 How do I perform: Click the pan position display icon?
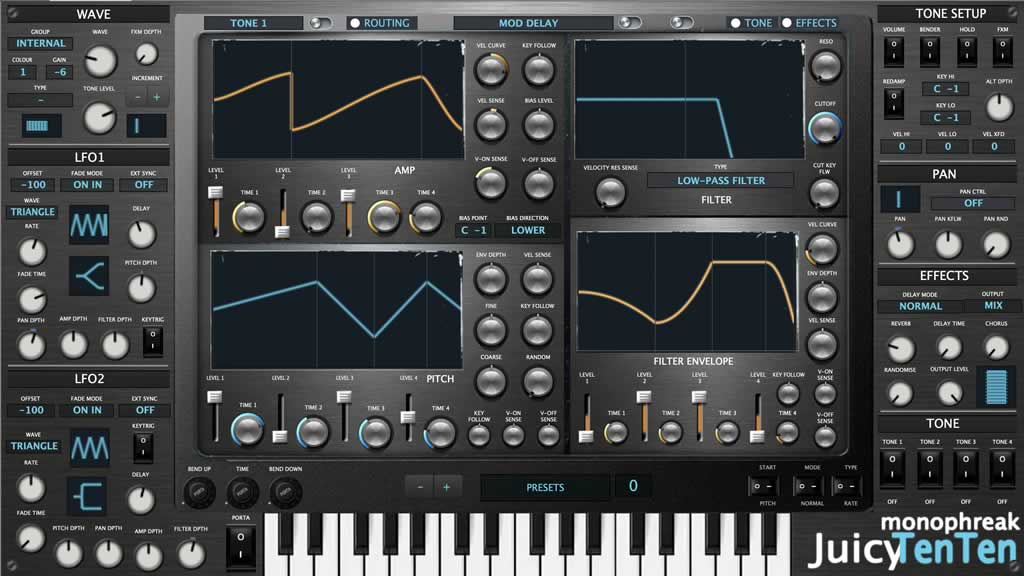pyautogui.click(x=900, y=199)
